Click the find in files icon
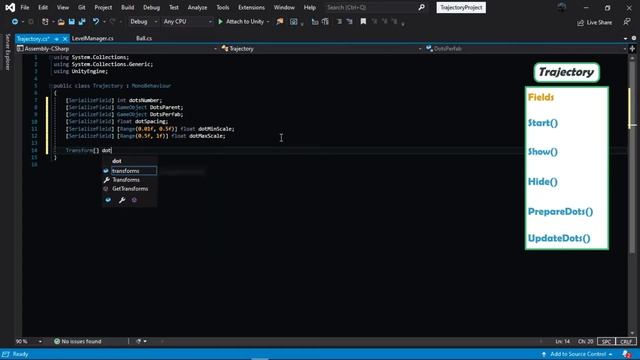 coord(280,22)
